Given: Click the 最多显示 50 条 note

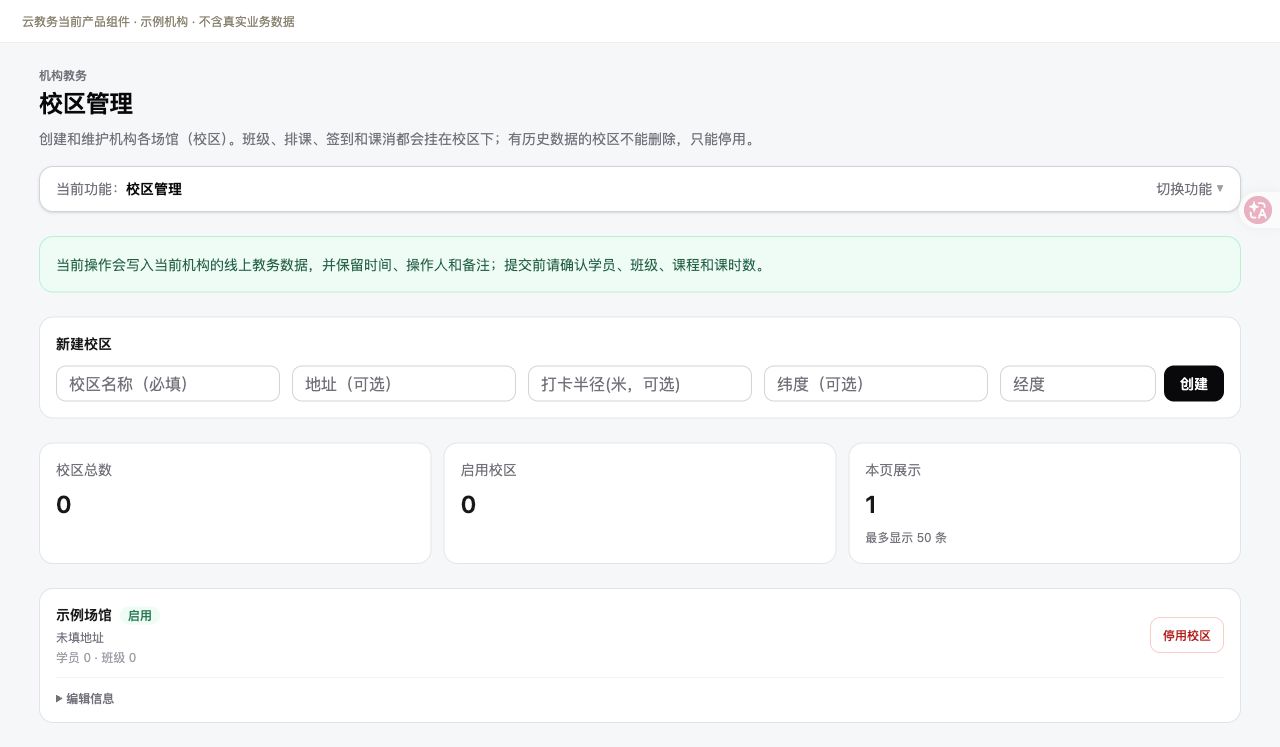Looking at the screenshot, I should click(906, 538).
